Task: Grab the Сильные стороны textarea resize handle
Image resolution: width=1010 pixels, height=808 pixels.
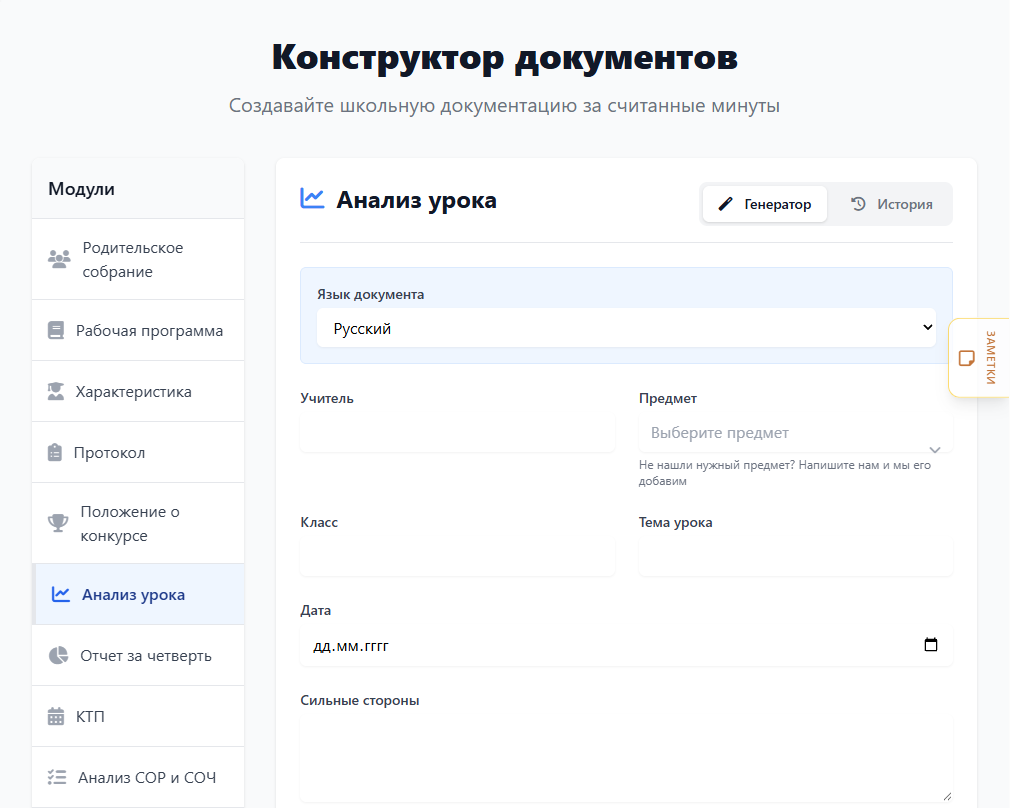Action: pyautogui.click(x=947, y=797)
